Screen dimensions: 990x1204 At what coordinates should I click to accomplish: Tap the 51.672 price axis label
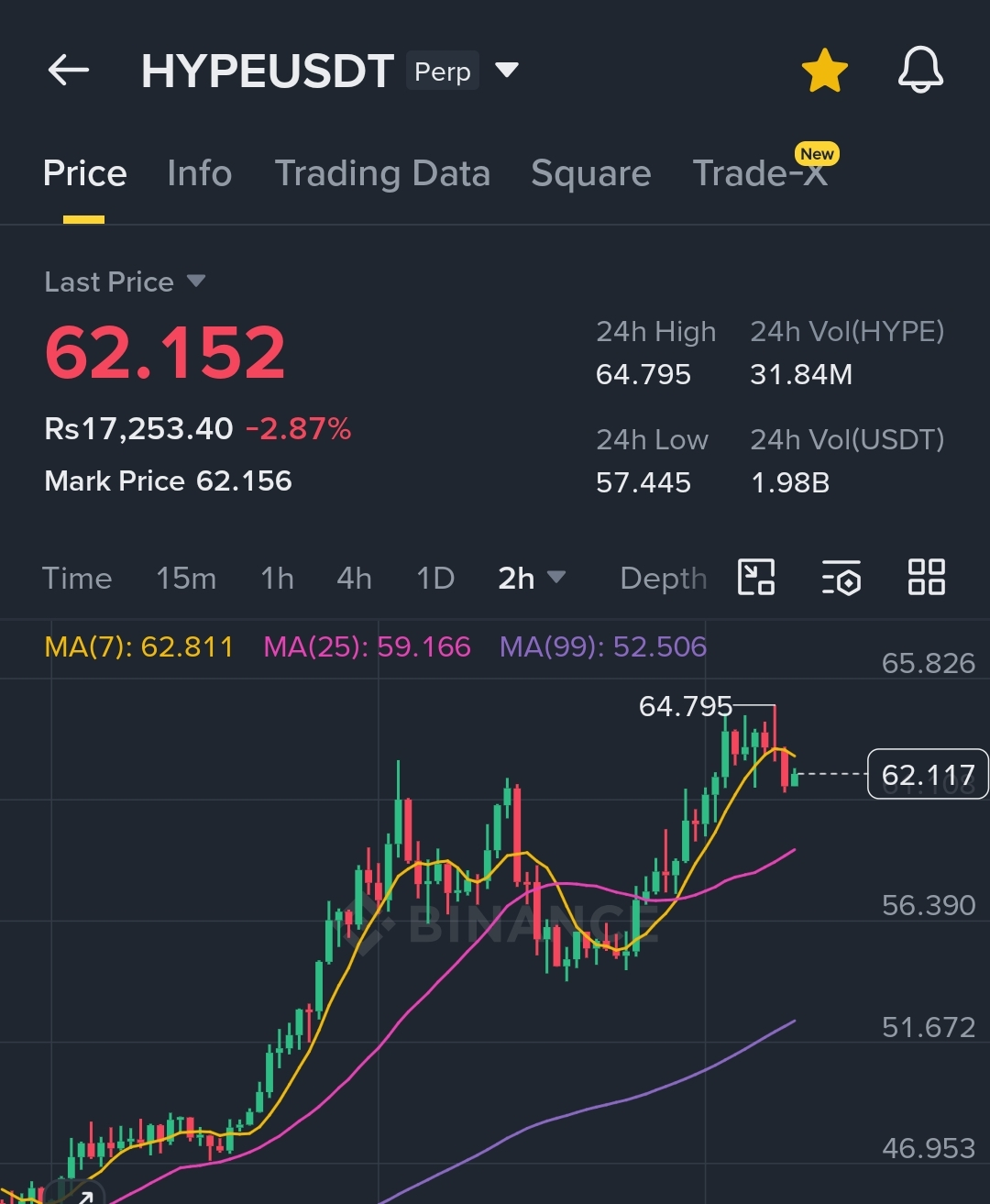[x=929, y=1027]
